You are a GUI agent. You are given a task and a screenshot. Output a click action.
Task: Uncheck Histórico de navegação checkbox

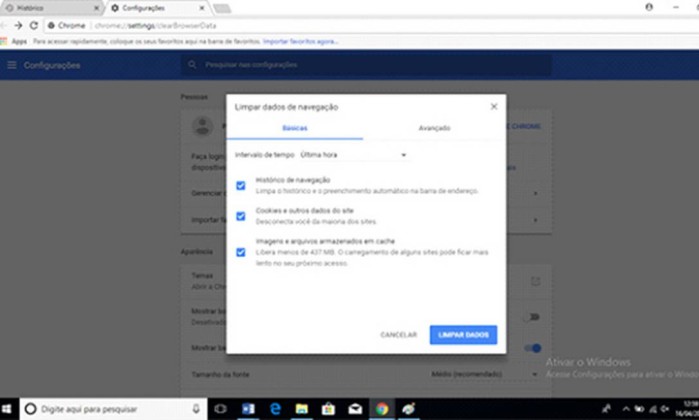(x=240, y=185)
